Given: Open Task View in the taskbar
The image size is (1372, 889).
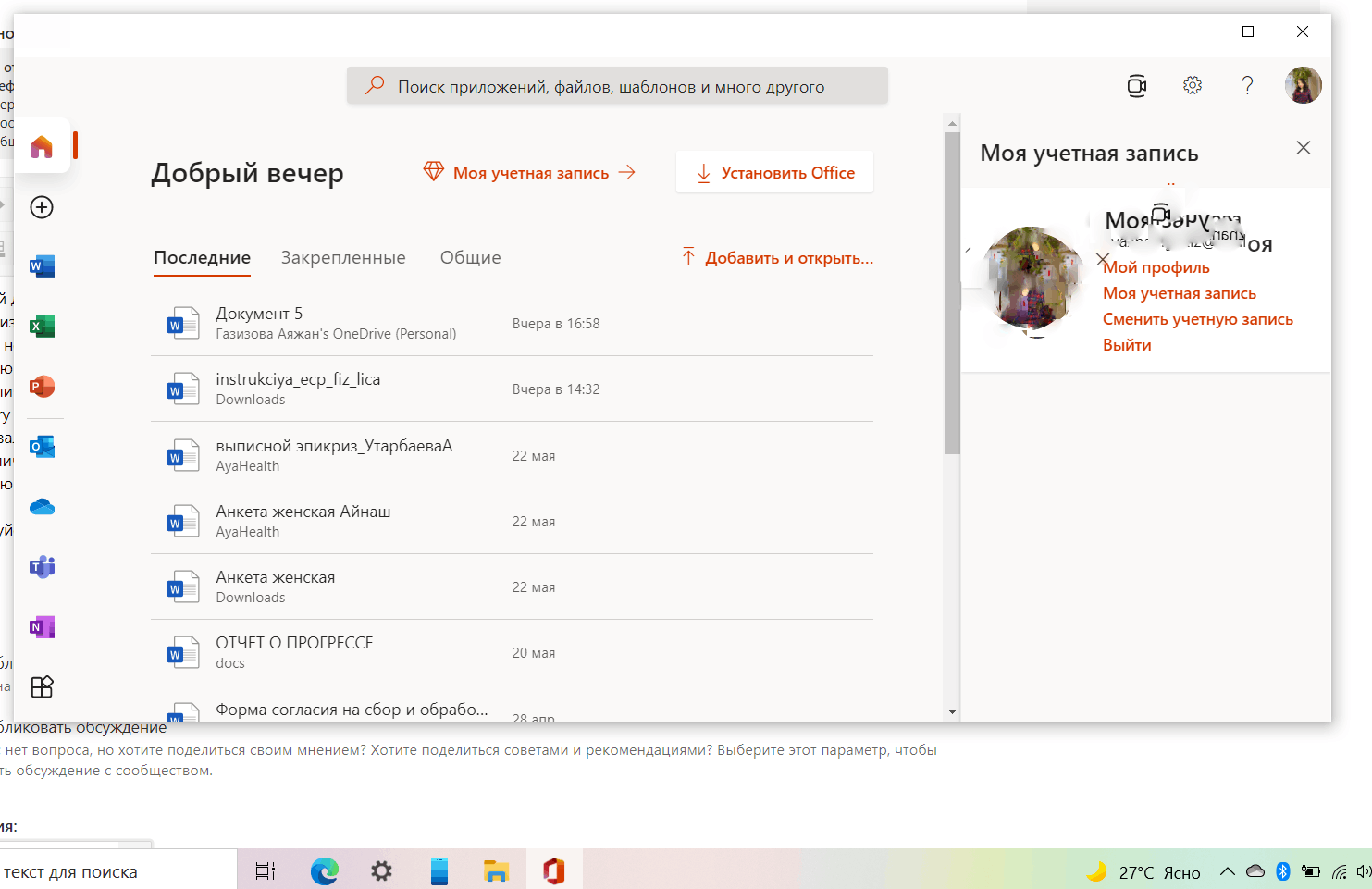Looking at the screenshot, I should point(266,871).
